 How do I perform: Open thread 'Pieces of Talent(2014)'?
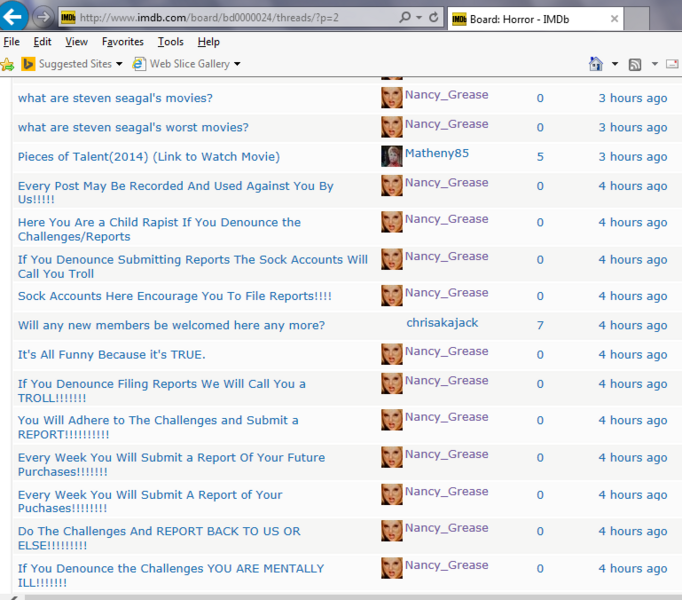click(148, 157)
